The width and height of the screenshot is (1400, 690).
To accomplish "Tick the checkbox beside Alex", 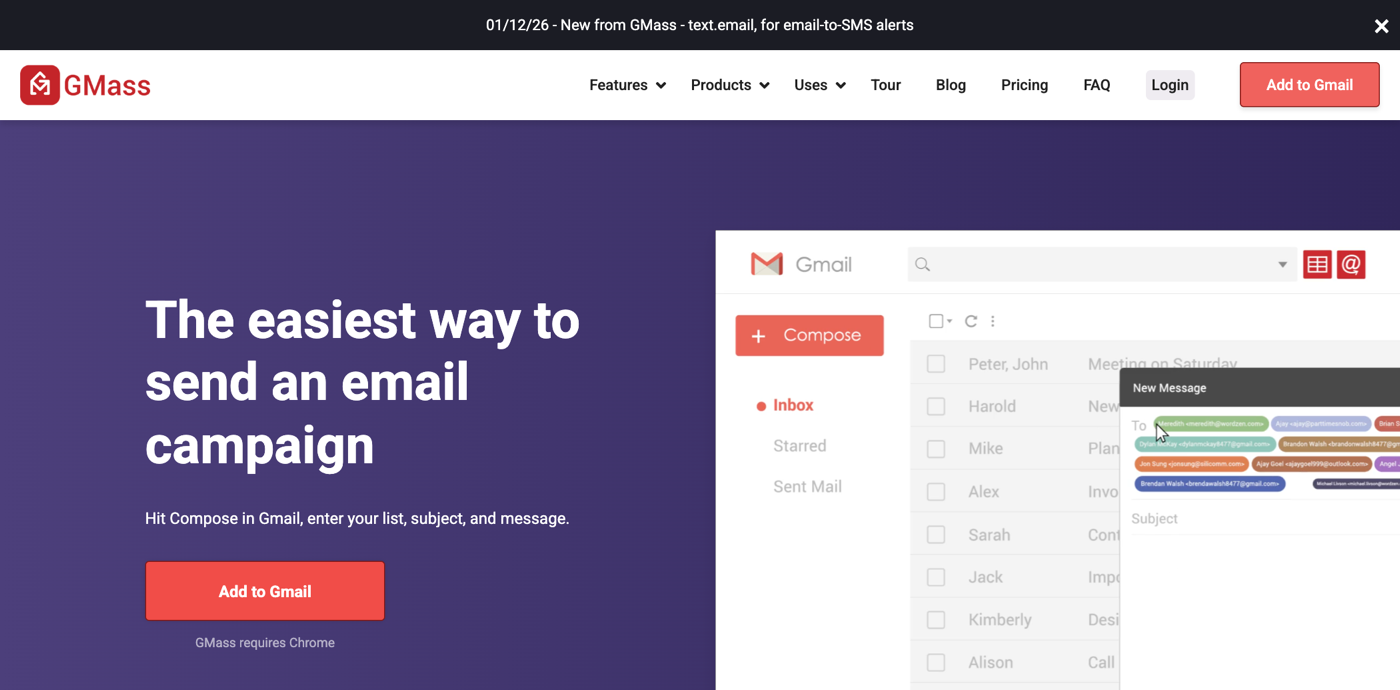I will tap(936, 492).
